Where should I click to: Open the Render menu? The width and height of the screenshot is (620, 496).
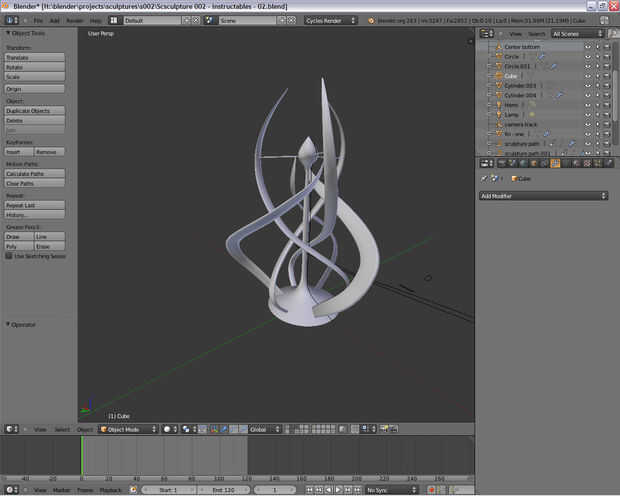pos(75,20)
